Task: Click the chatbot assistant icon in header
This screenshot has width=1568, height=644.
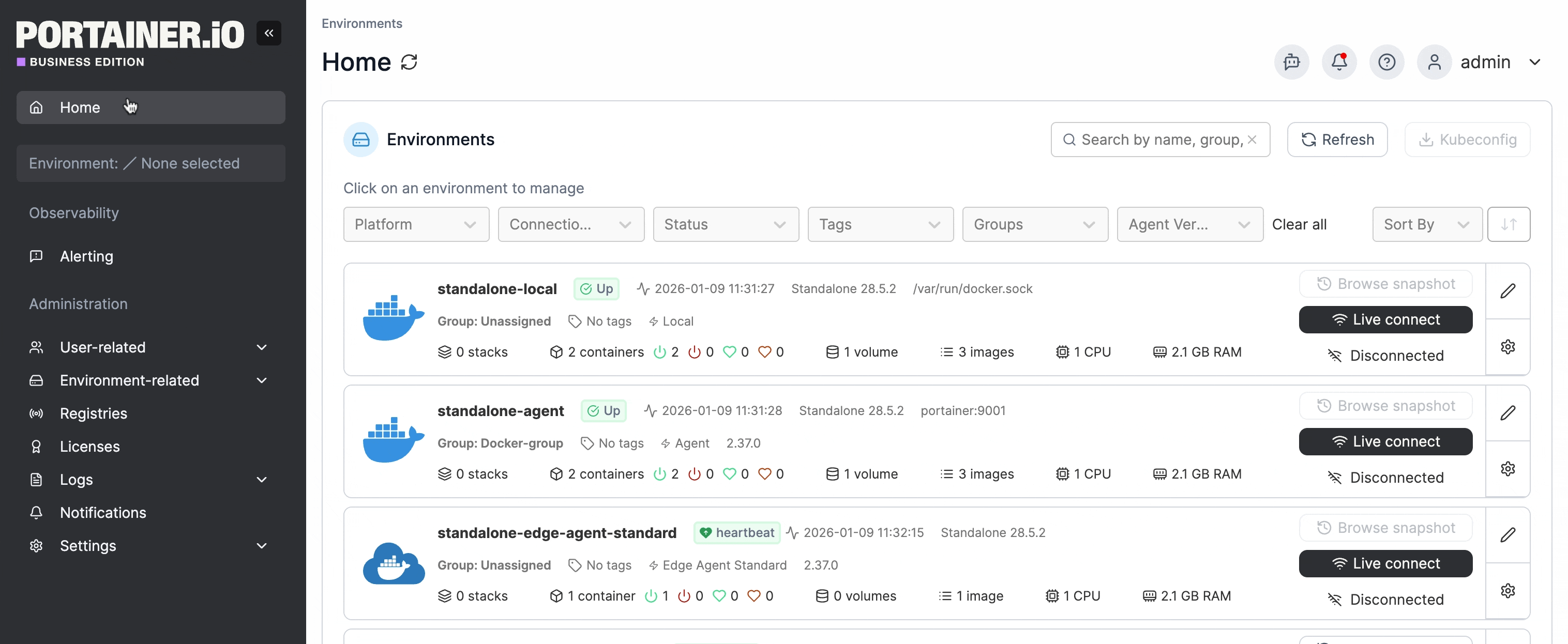Action: [1291, 62]
